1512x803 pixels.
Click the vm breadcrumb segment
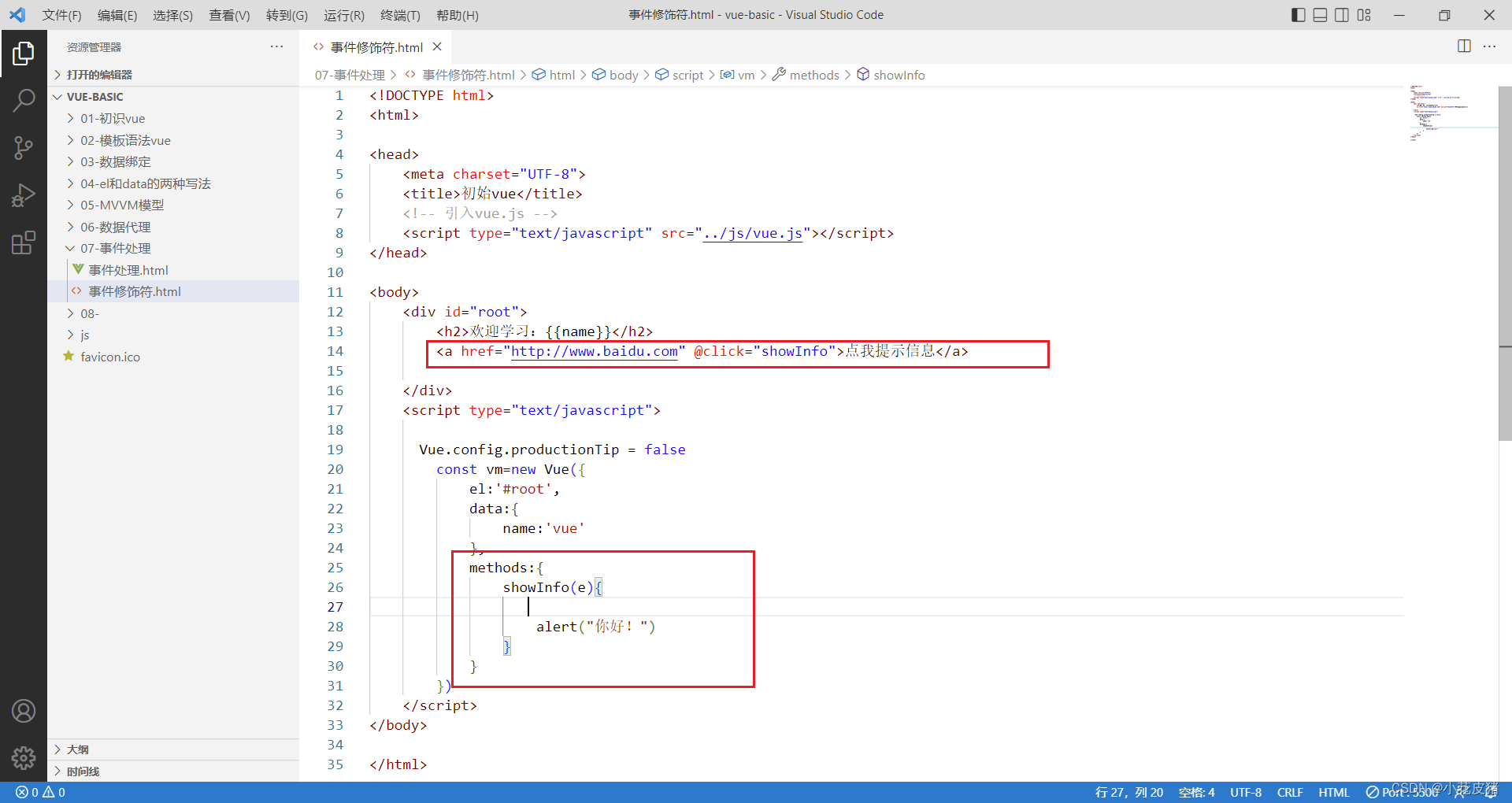point(738,75)
